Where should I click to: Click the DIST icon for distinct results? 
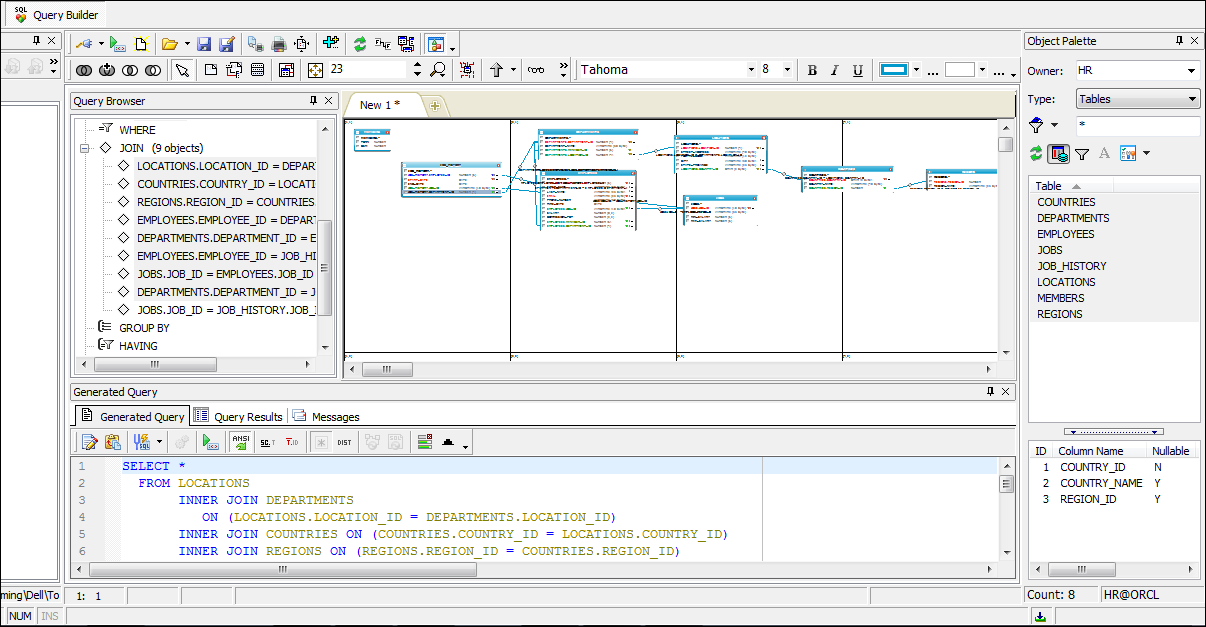coord(344,441)
